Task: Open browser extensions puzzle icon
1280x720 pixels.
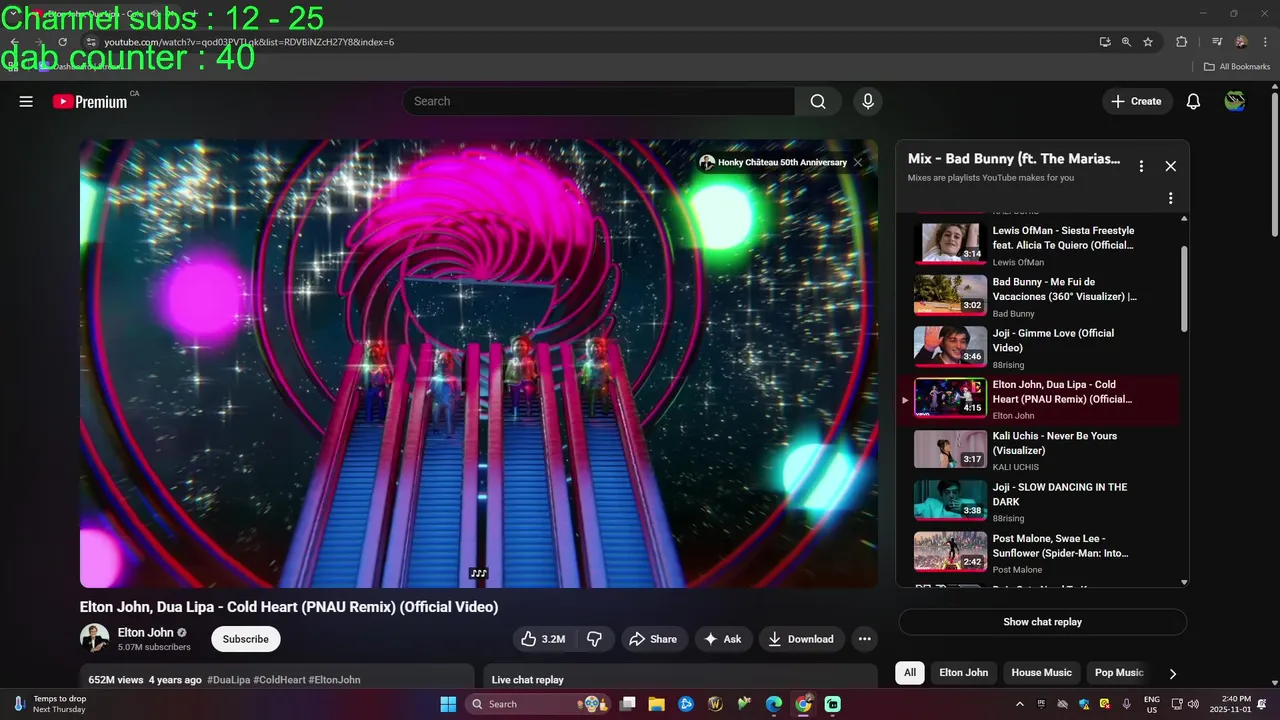Action: 1181,42
